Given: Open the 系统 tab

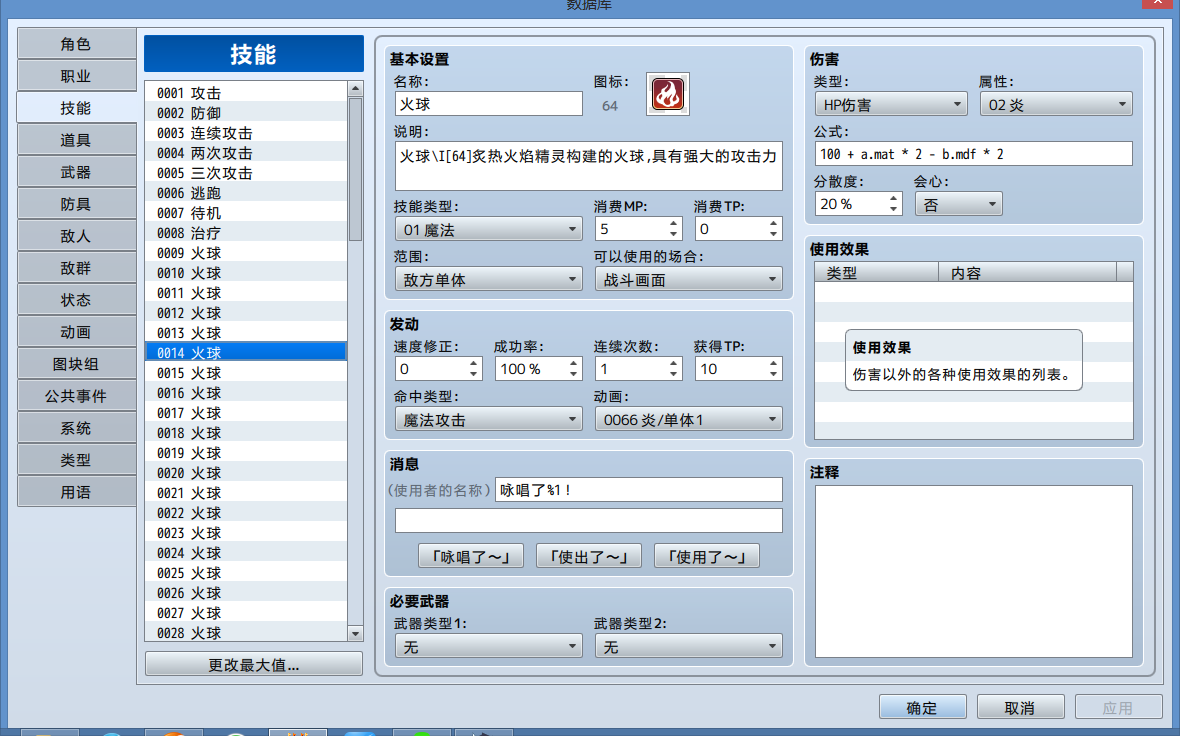Looking at the screenshot, I should tap(76, 428).
